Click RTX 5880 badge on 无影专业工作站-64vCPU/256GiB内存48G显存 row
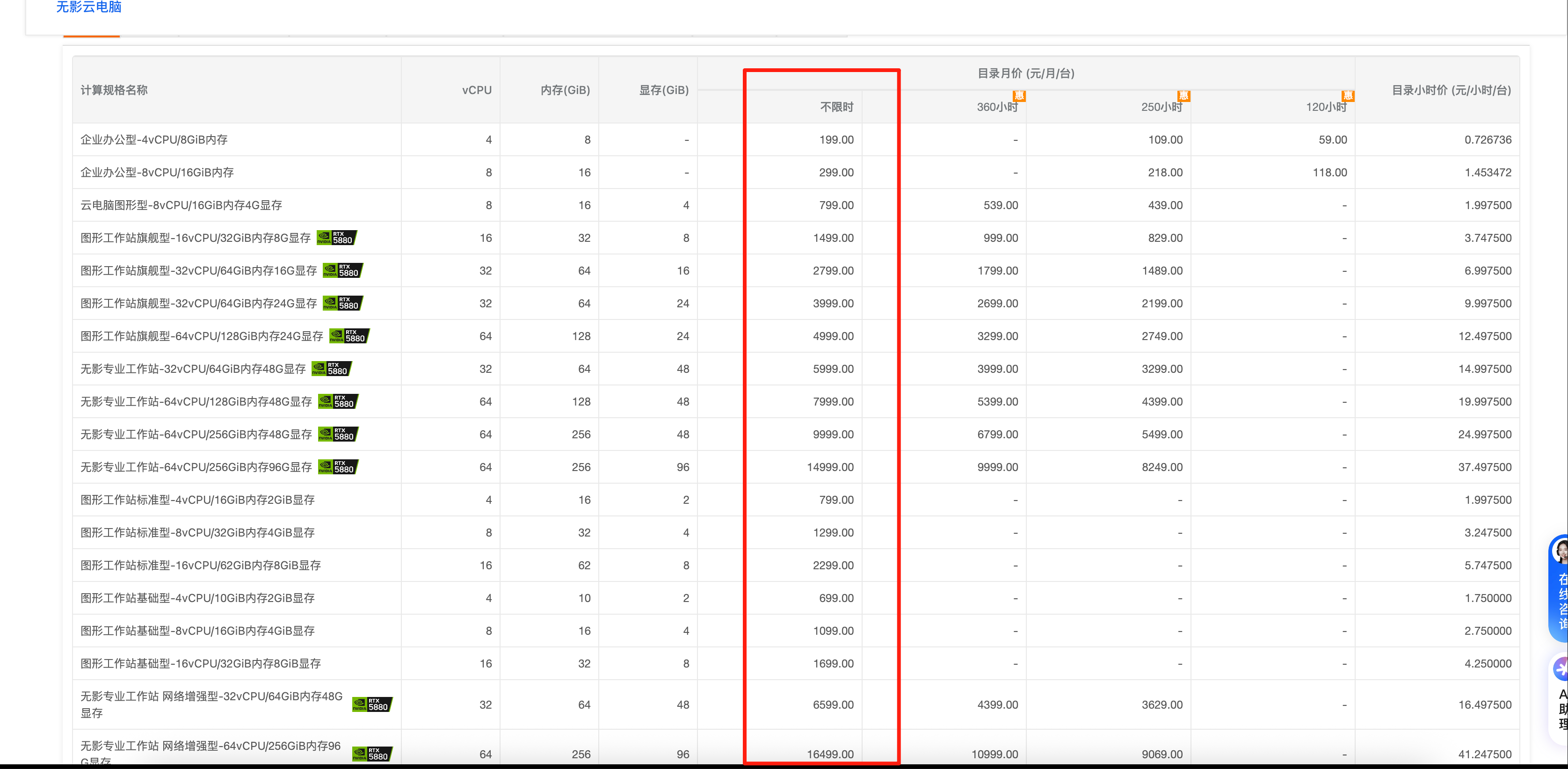The height and width of the screenshot is (769, 1568). coord(338,434)
